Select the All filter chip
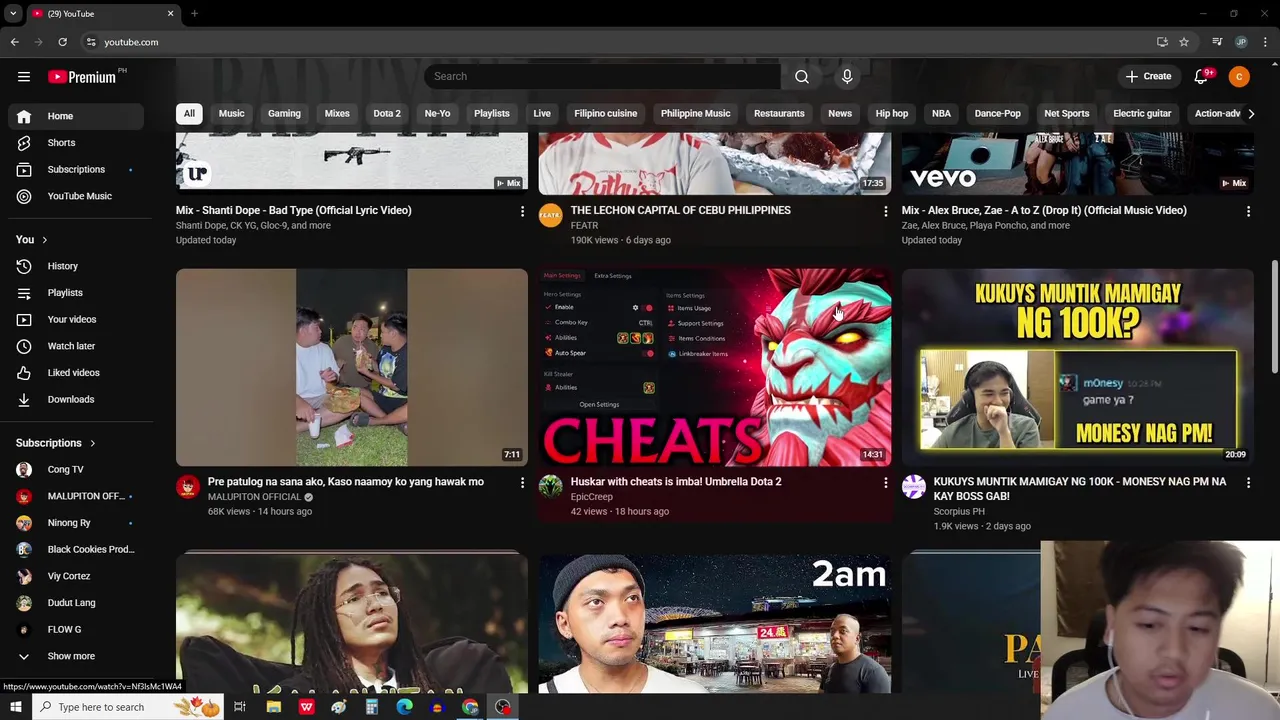Image resolution: width=1280 pixels, height=720 pixels. (189, 113)
